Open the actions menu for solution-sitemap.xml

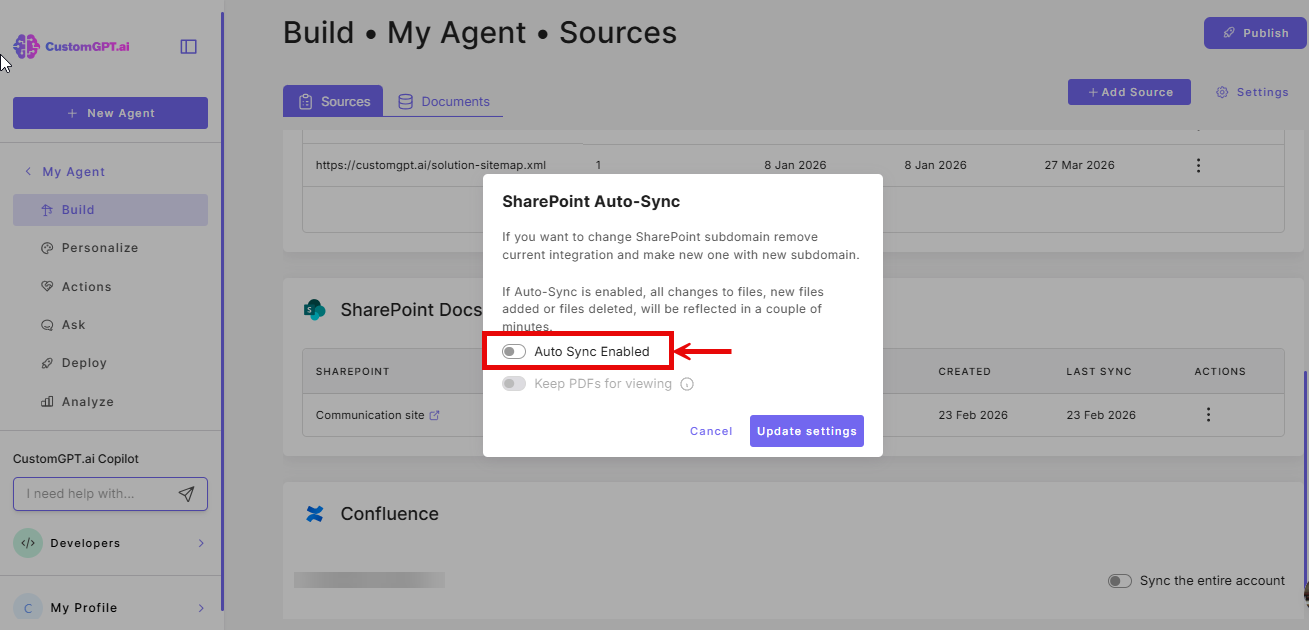[1198, 164]
